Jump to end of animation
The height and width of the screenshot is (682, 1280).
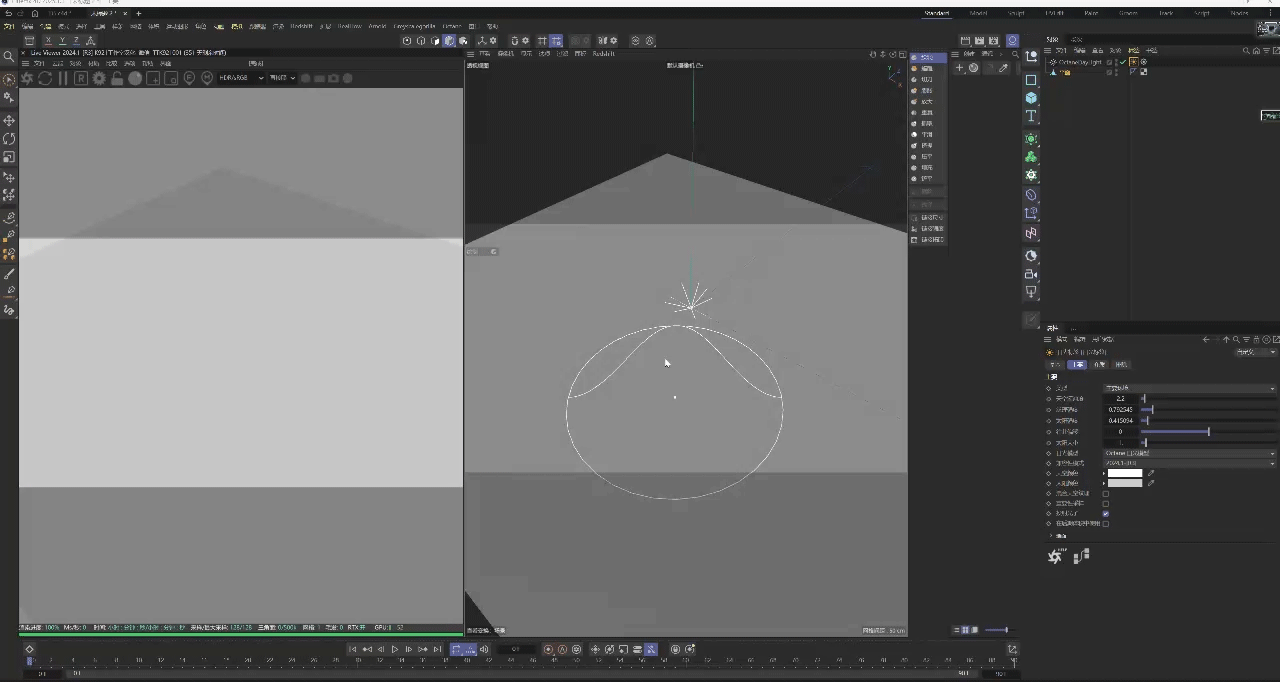[437, 650]
